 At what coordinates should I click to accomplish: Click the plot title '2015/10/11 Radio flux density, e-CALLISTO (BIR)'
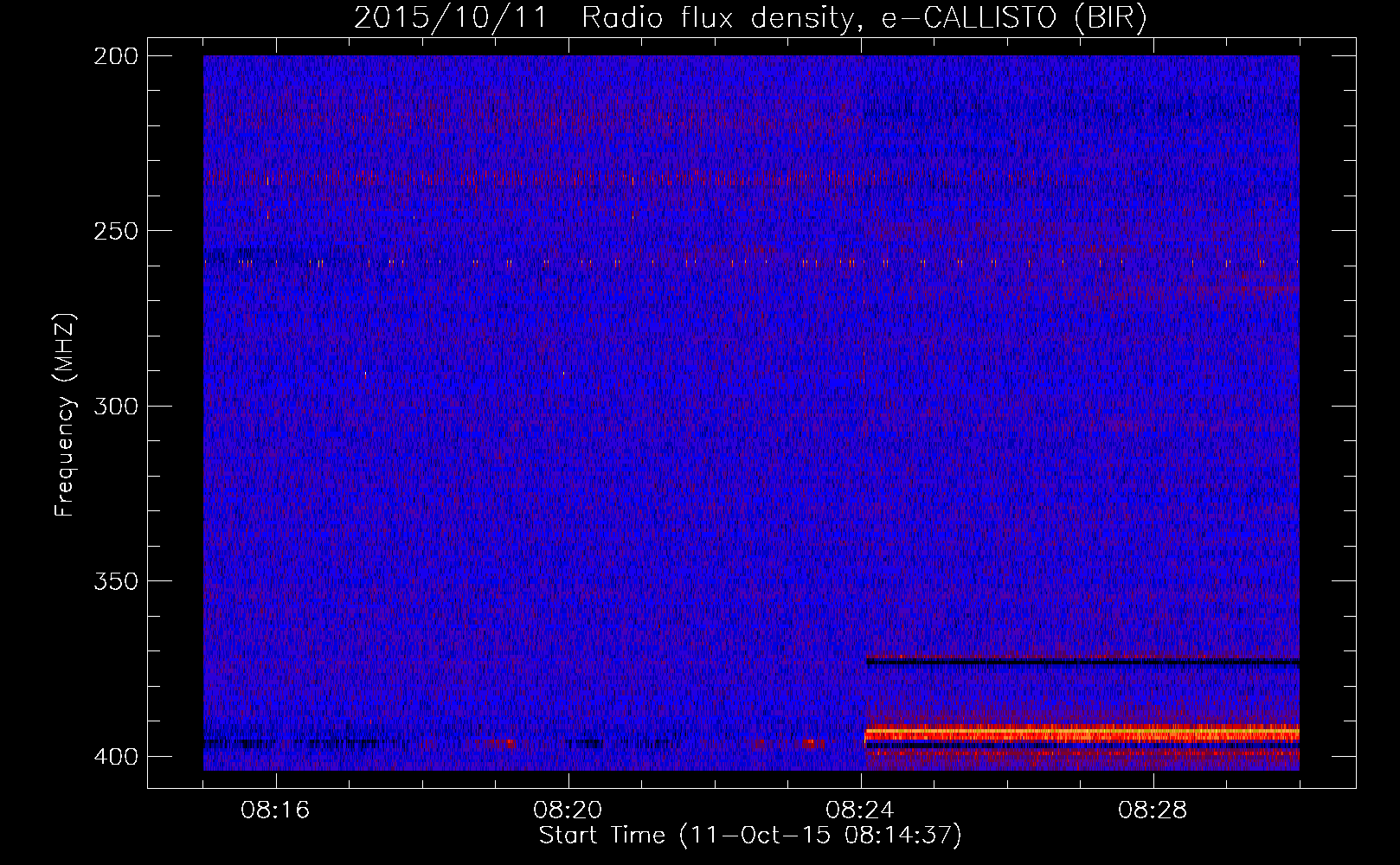coord(751,18)
